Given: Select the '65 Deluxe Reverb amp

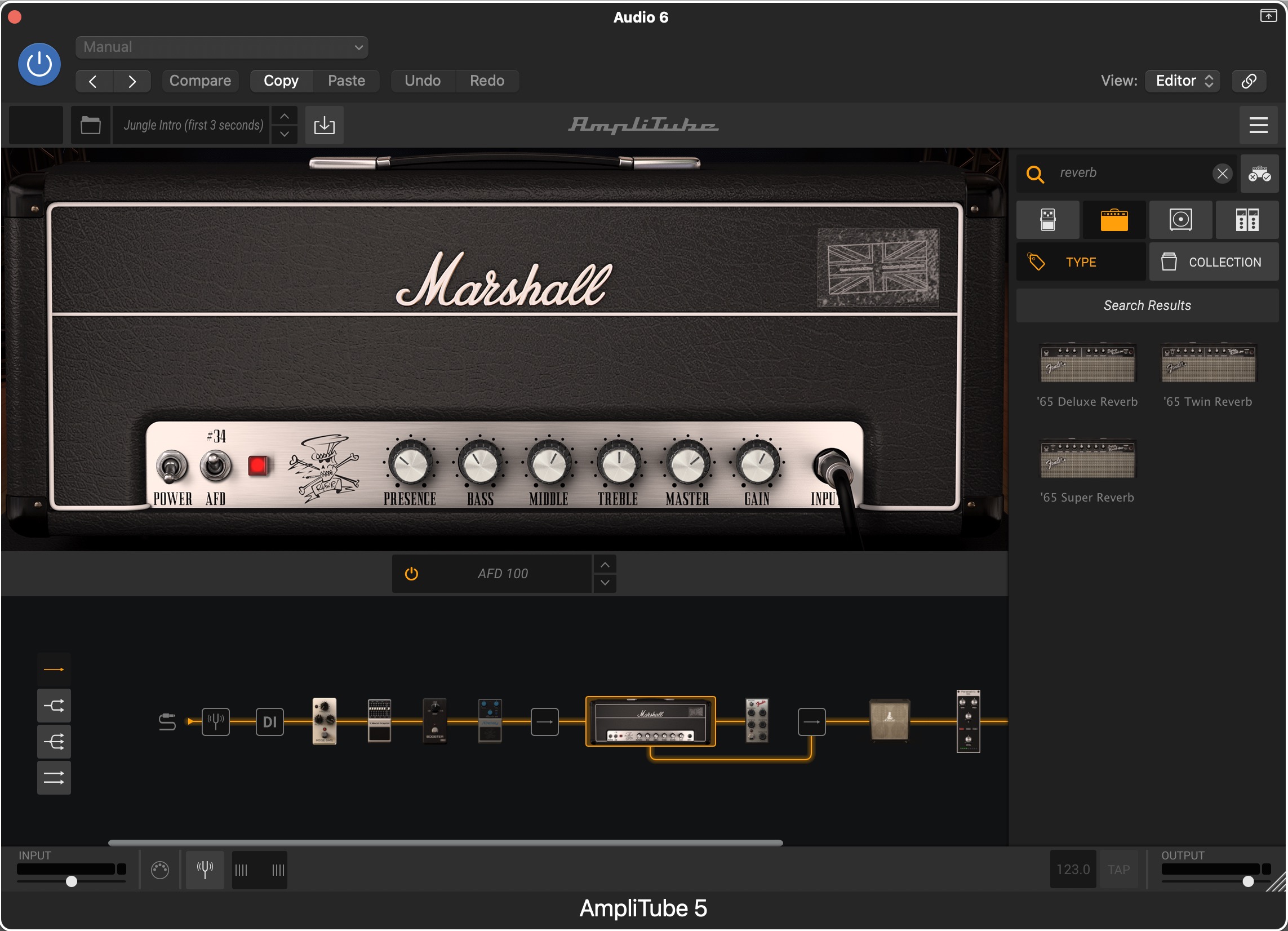Looking at the screenshot, I should coord(1087,375).
